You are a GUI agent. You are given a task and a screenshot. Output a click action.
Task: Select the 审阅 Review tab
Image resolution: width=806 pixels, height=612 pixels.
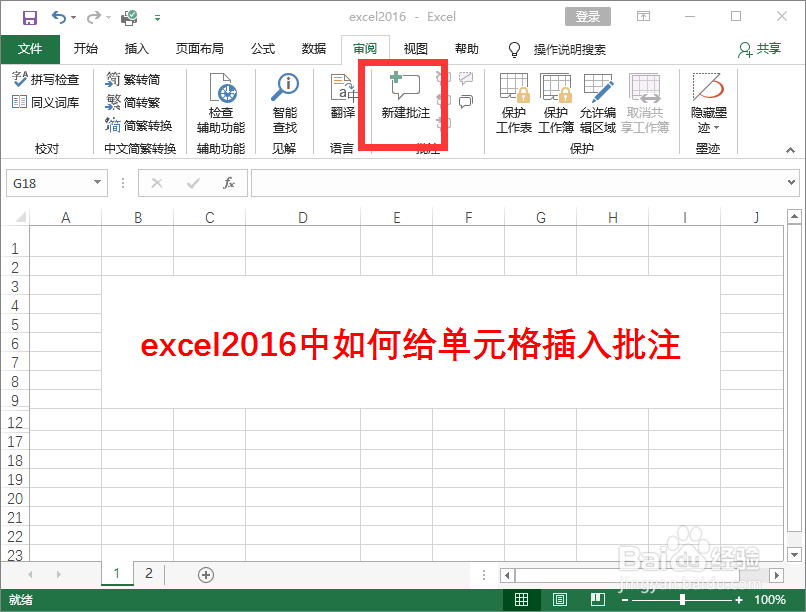click(x=365, y=49)
